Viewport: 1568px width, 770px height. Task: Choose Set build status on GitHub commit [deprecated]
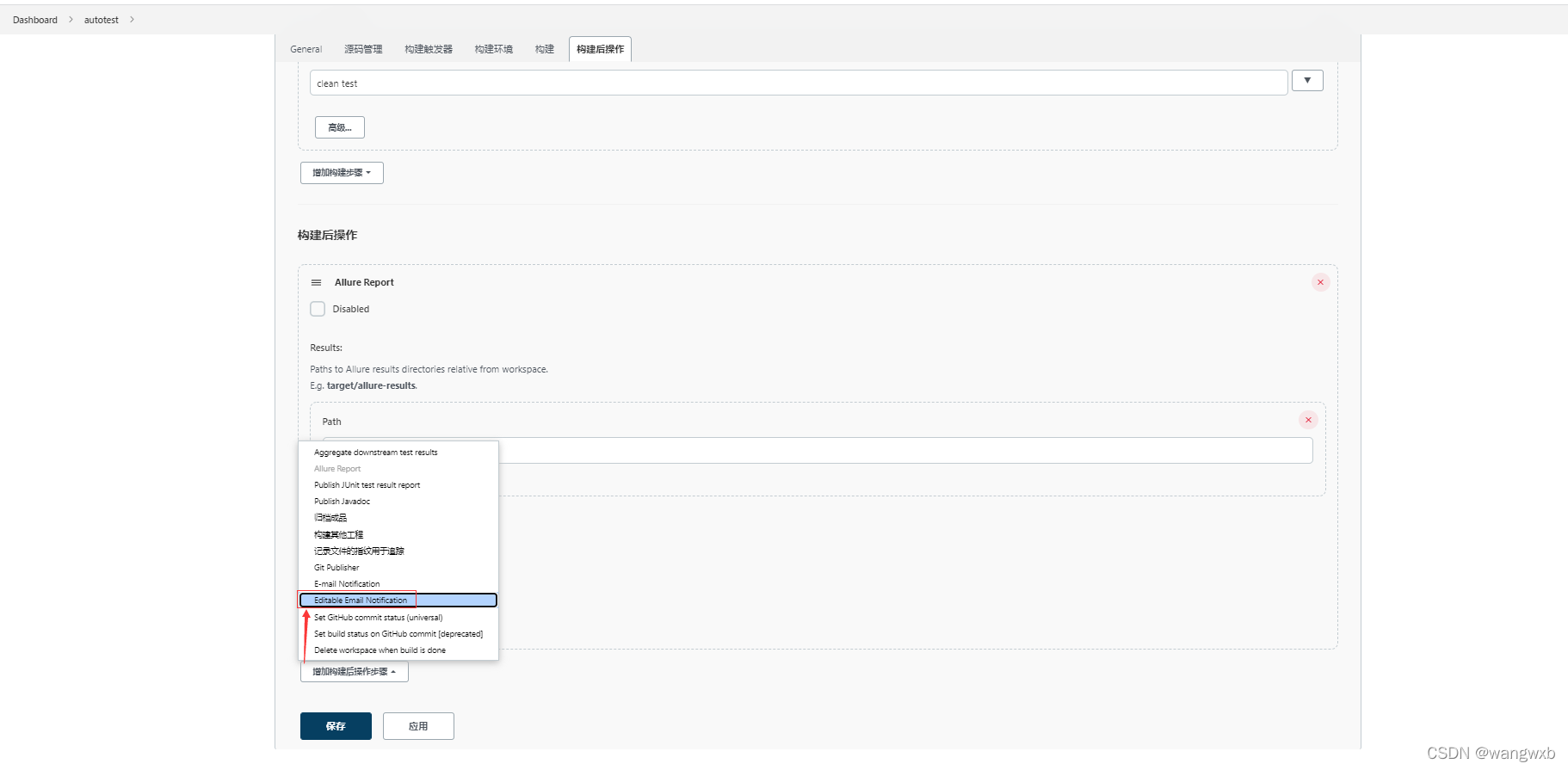coord(398,634)
